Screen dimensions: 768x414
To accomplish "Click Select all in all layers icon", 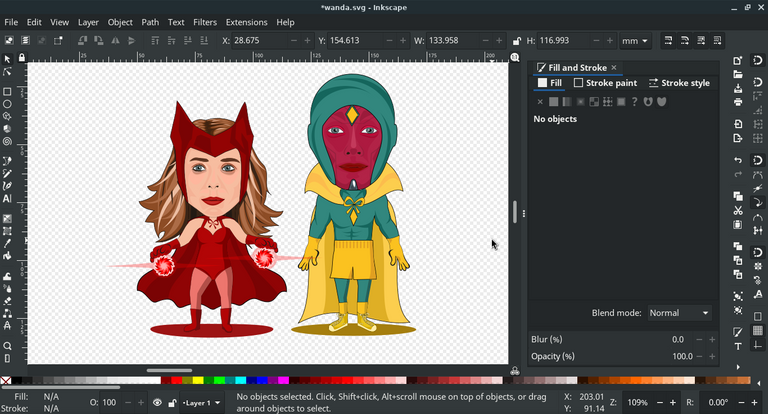I will [x=25, y=41].
